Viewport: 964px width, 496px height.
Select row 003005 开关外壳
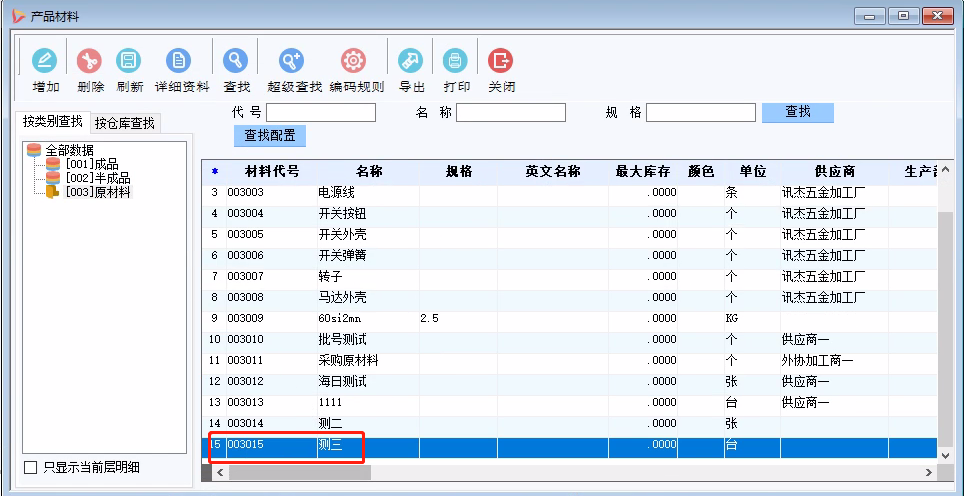tap(569, 235)
